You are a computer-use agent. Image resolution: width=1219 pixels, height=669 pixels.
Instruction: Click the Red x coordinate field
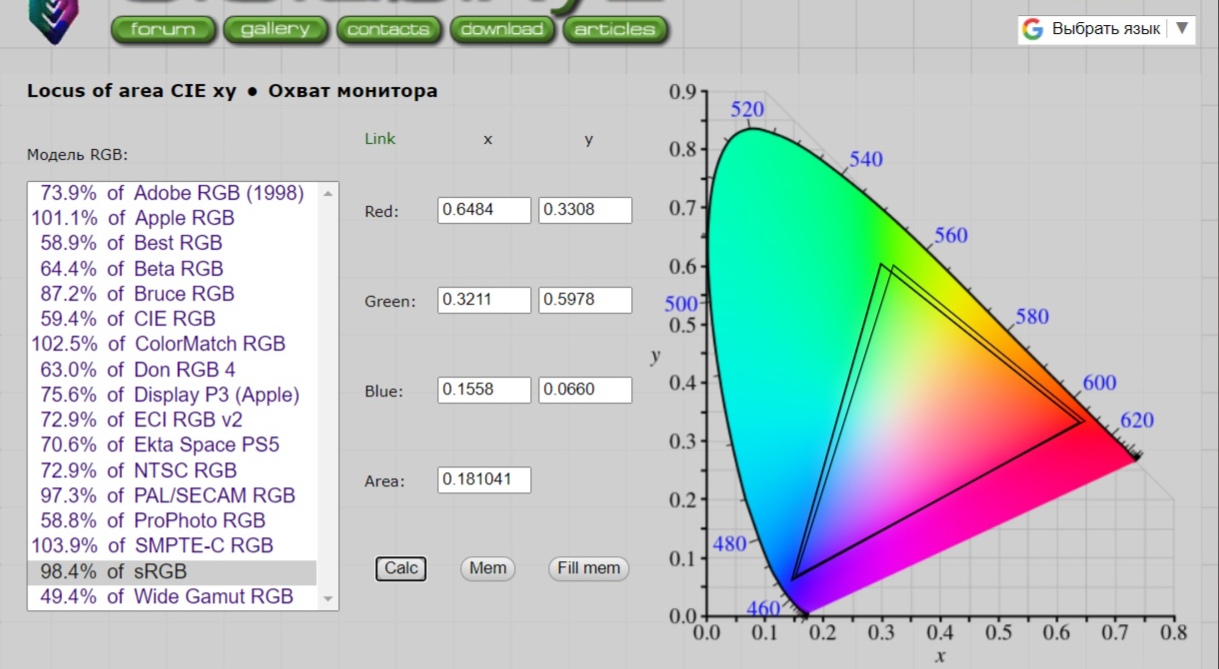pos(484,210)
